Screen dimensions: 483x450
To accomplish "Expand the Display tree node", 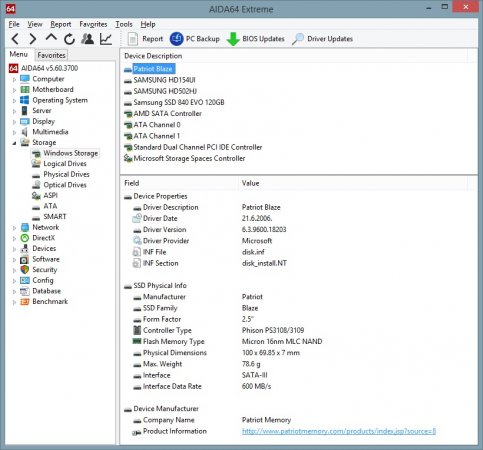I will point(14,122).
